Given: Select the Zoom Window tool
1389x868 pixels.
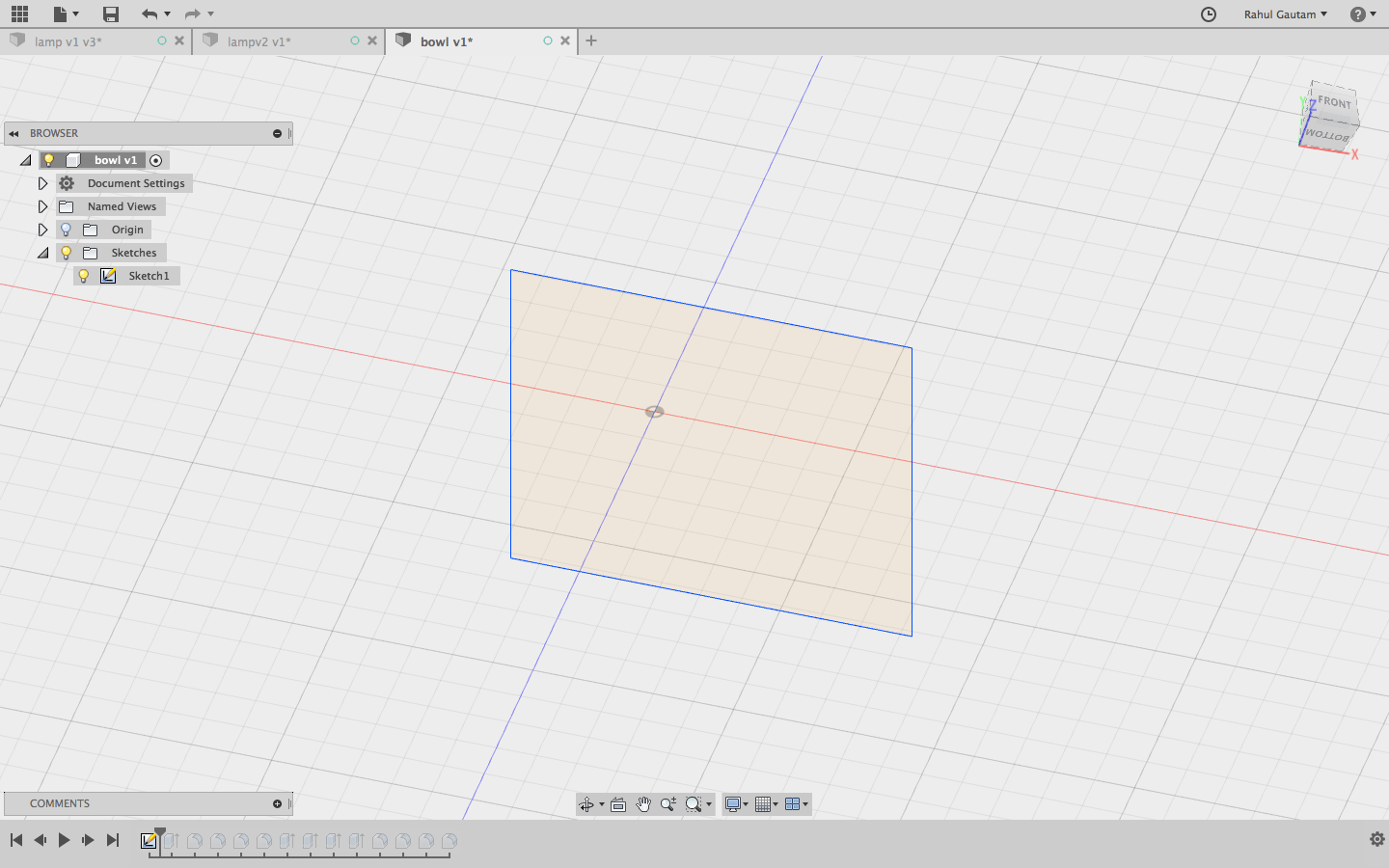Looking at the screenshot, I should (694, 804).
